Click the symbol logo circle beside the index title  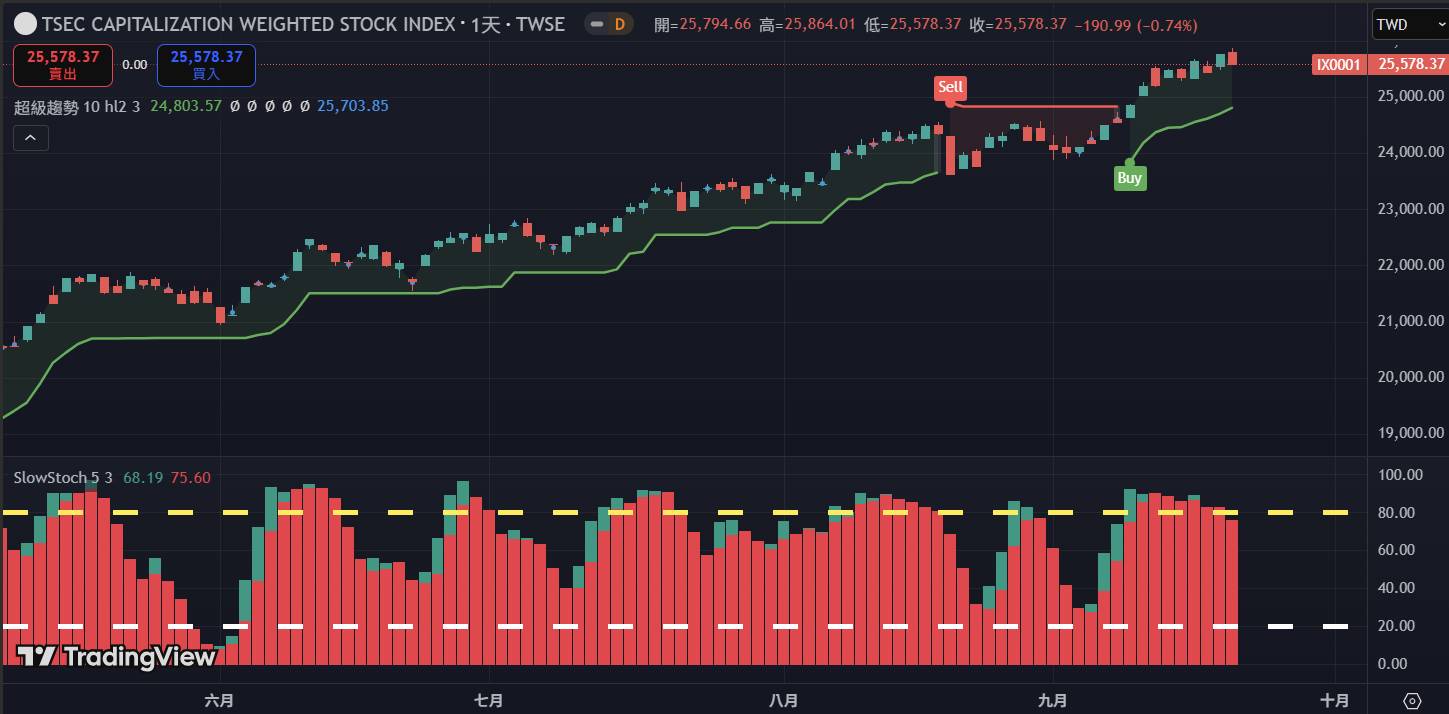coord(26,24)
